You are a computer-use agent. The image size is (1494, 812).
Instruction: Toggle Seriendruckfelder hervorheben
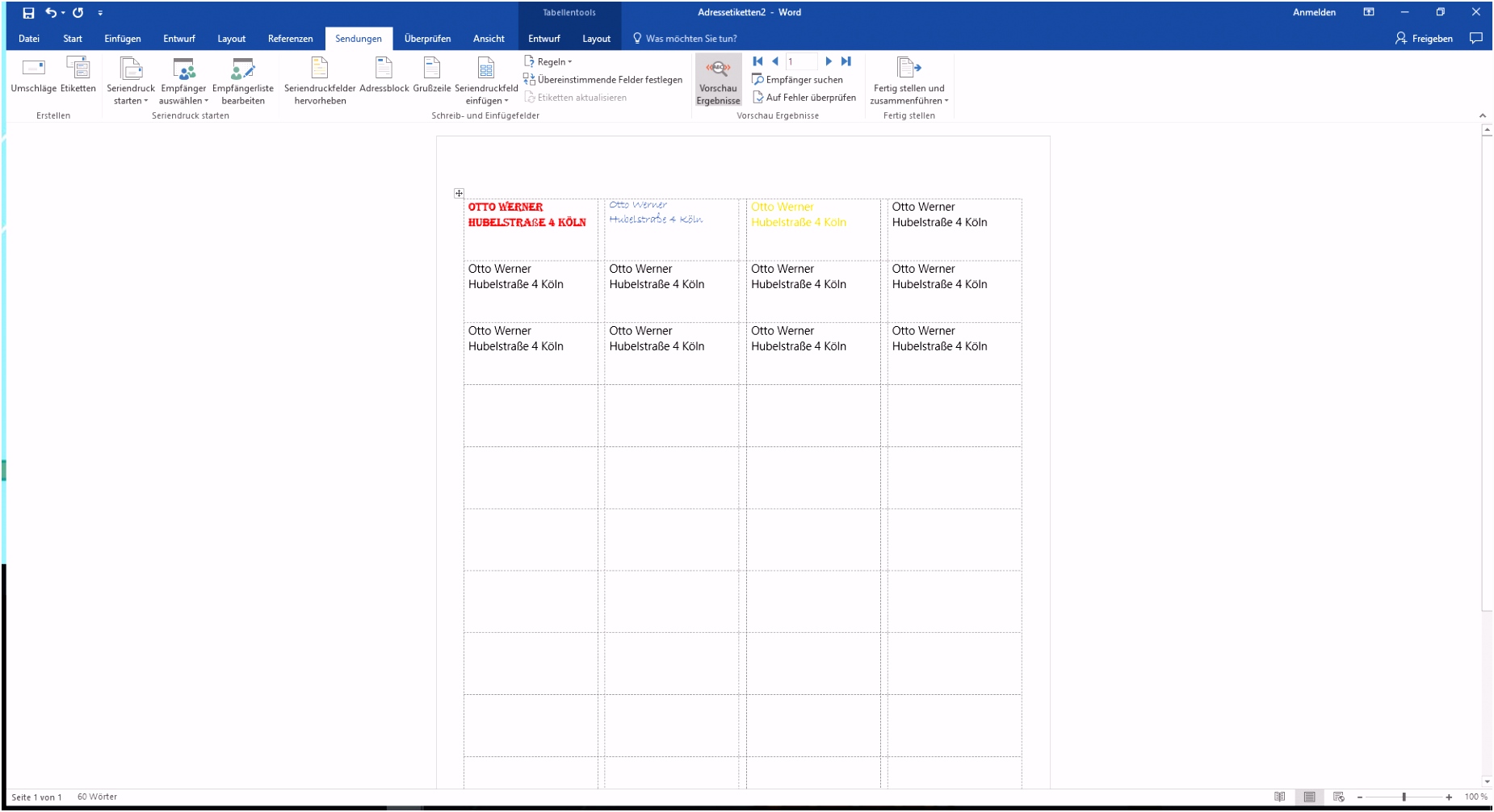coord(320,82)
